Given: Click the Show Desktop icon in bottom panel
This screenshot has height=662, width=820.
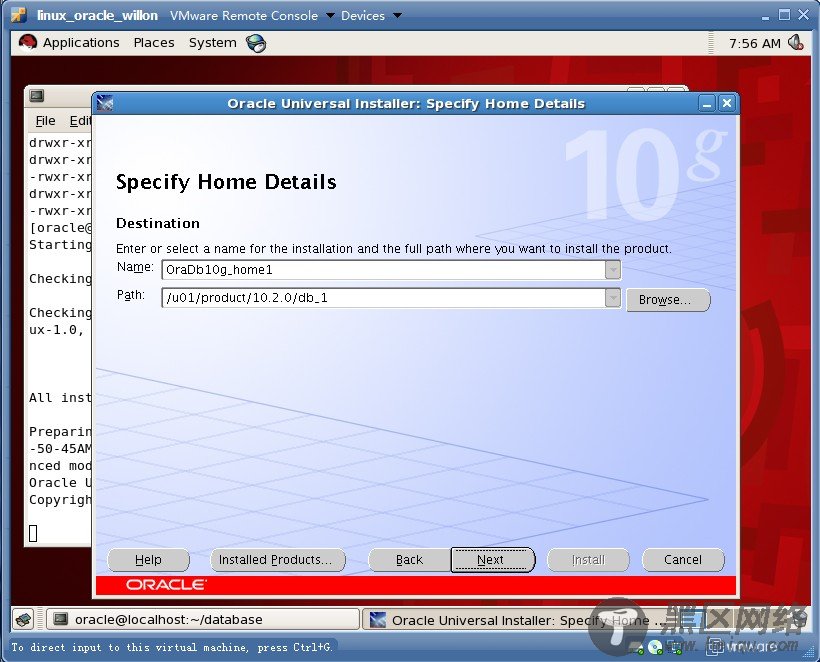Looking at the screenshot, I should [24, 620].
